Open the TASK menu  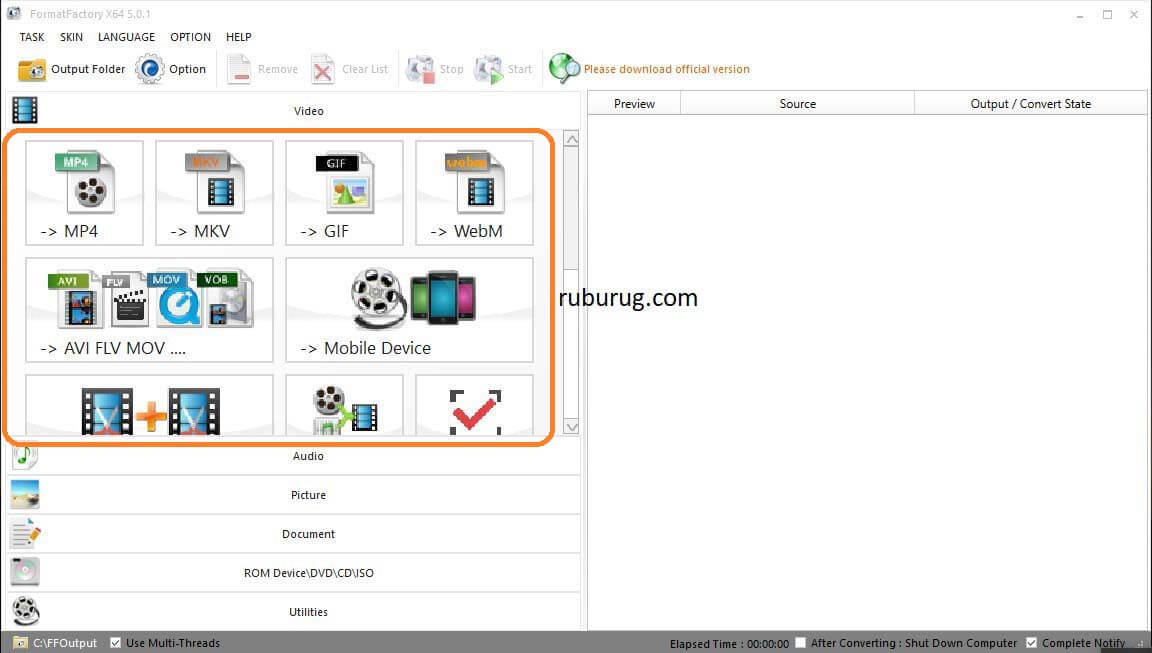click(32, 37)
